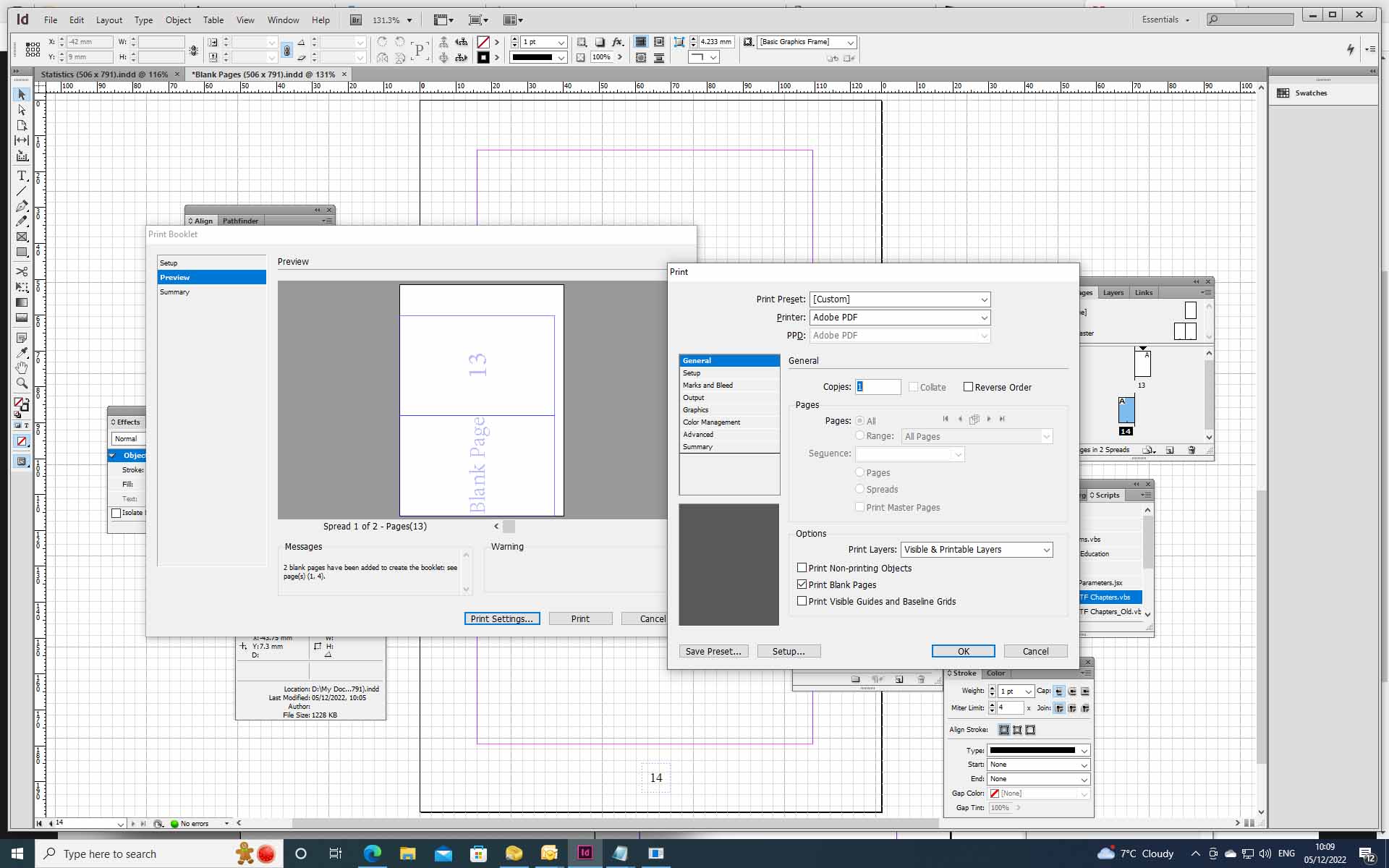Select Summary in the Print Booklet sidebar
Screen dimensions: 1389x868
tap(175, 292)
